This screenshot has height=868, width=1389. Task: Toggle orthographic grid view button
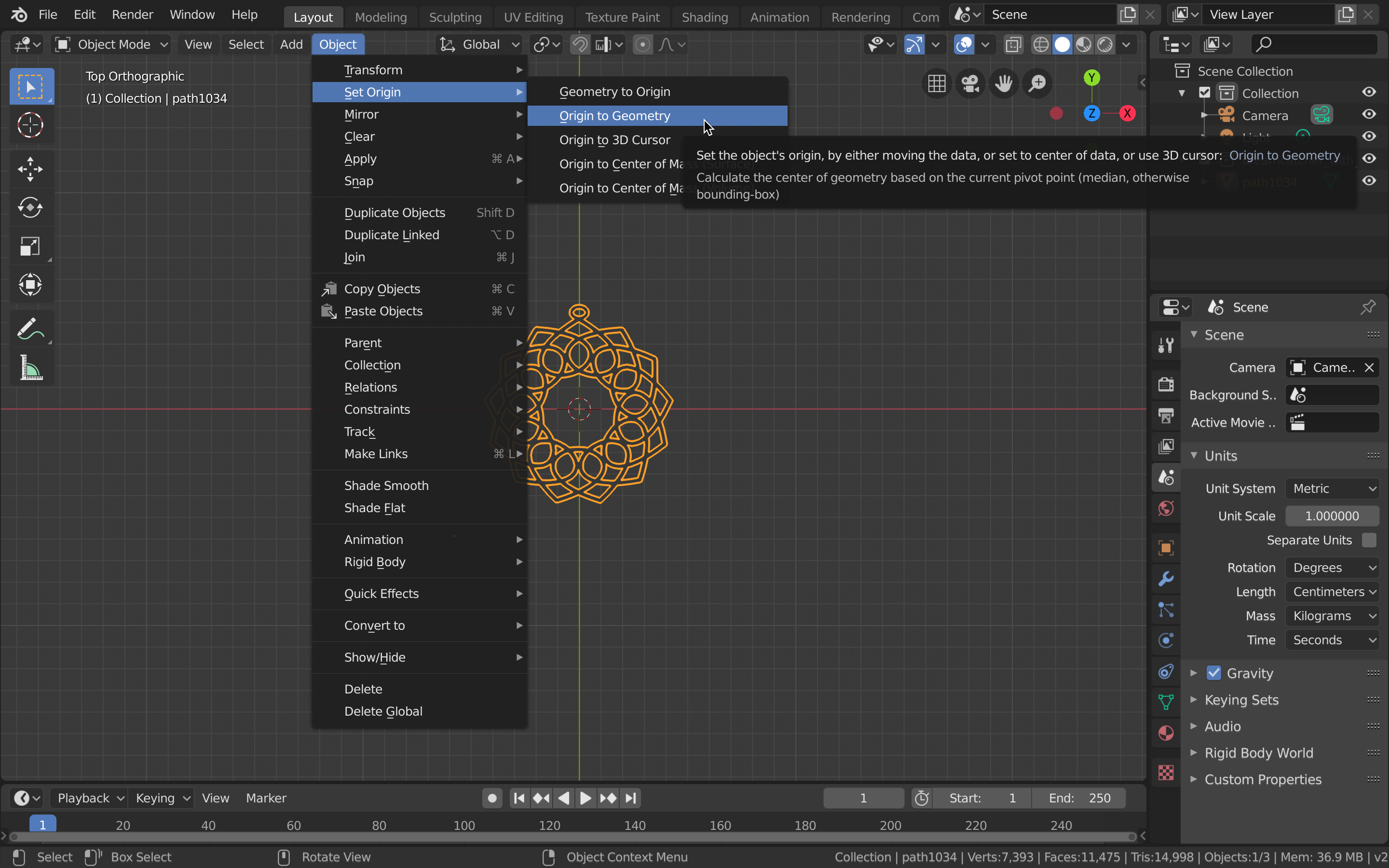[x=937, y=84]
